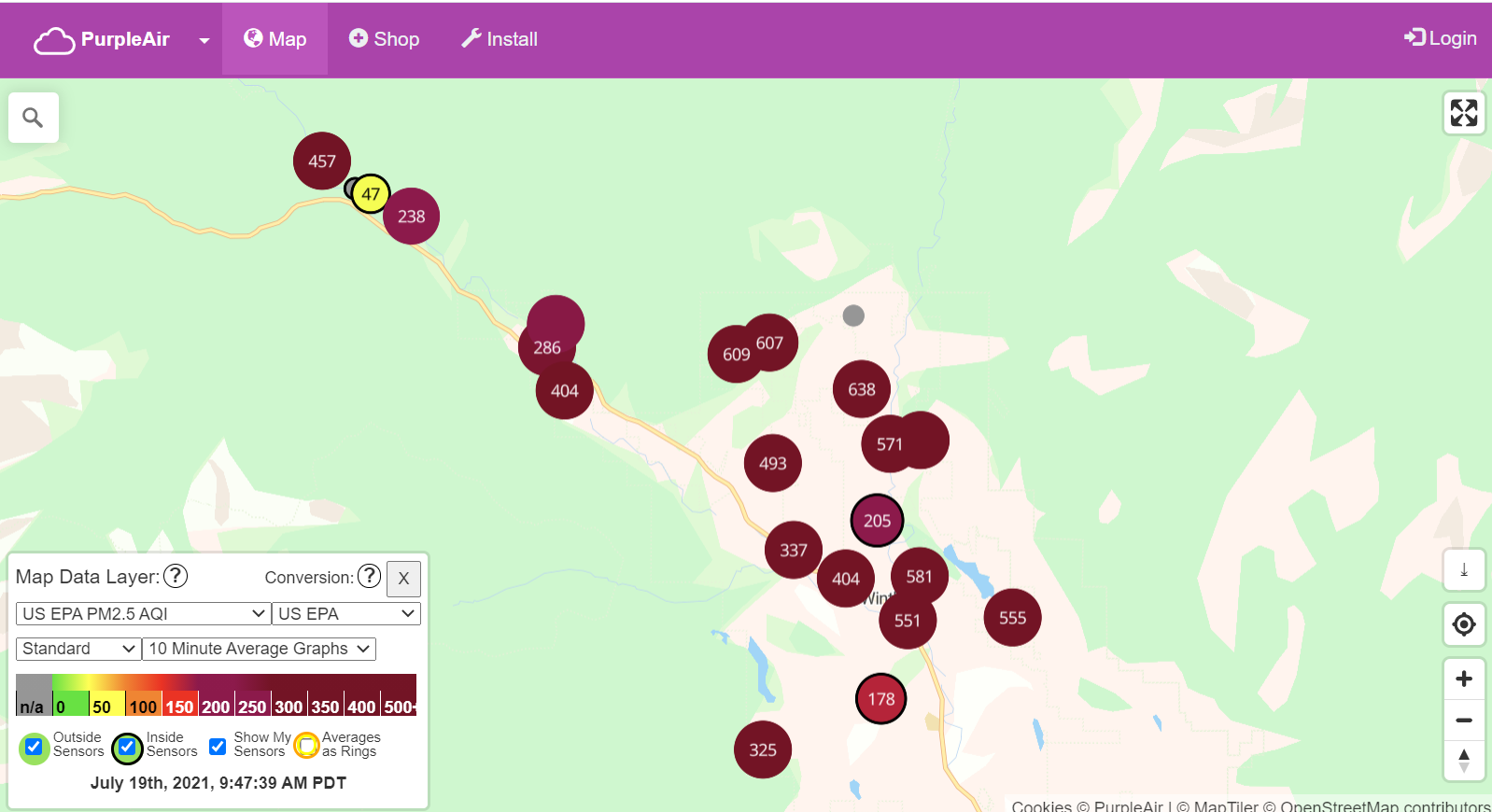Uncheck the Show My Sensors checkbox

point(218,746)
